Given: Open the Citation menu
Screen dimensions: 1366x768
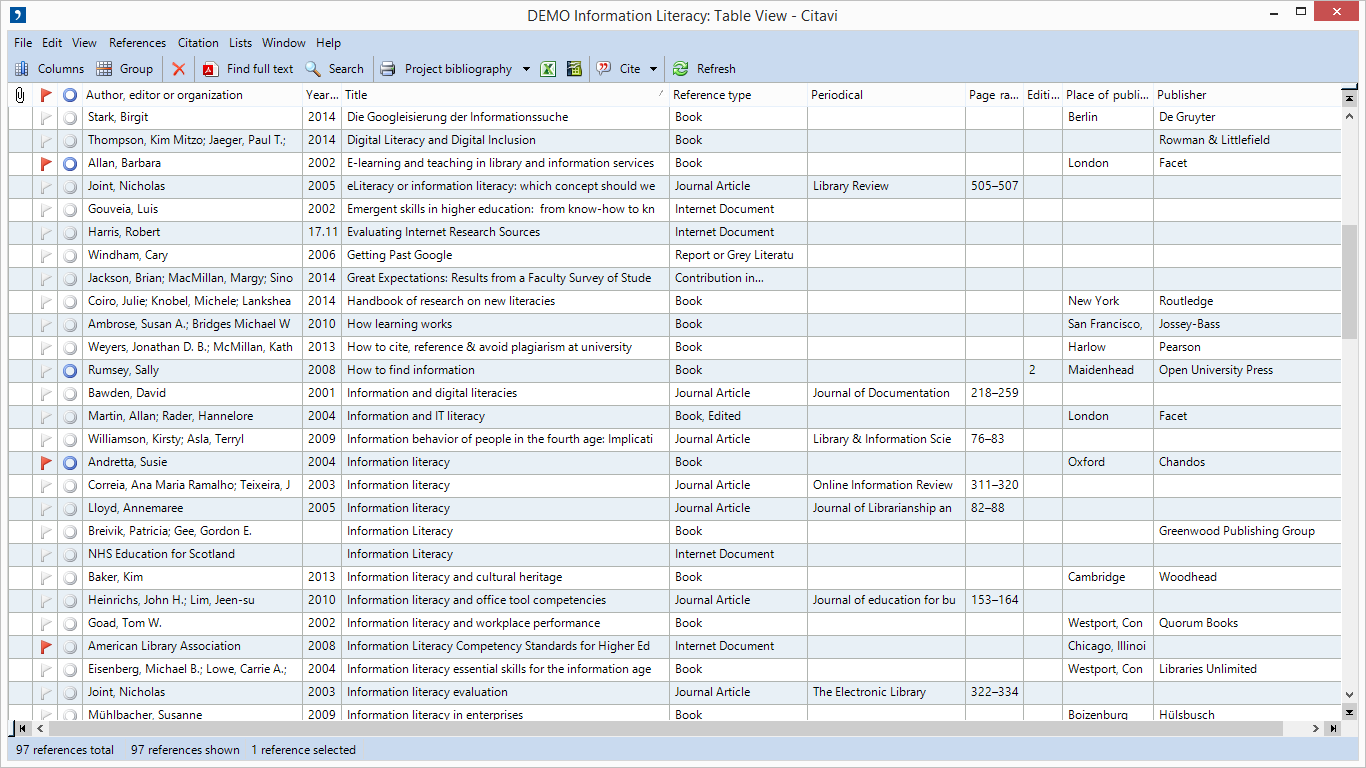Looking at the screenshot, I should pos(198,43).
